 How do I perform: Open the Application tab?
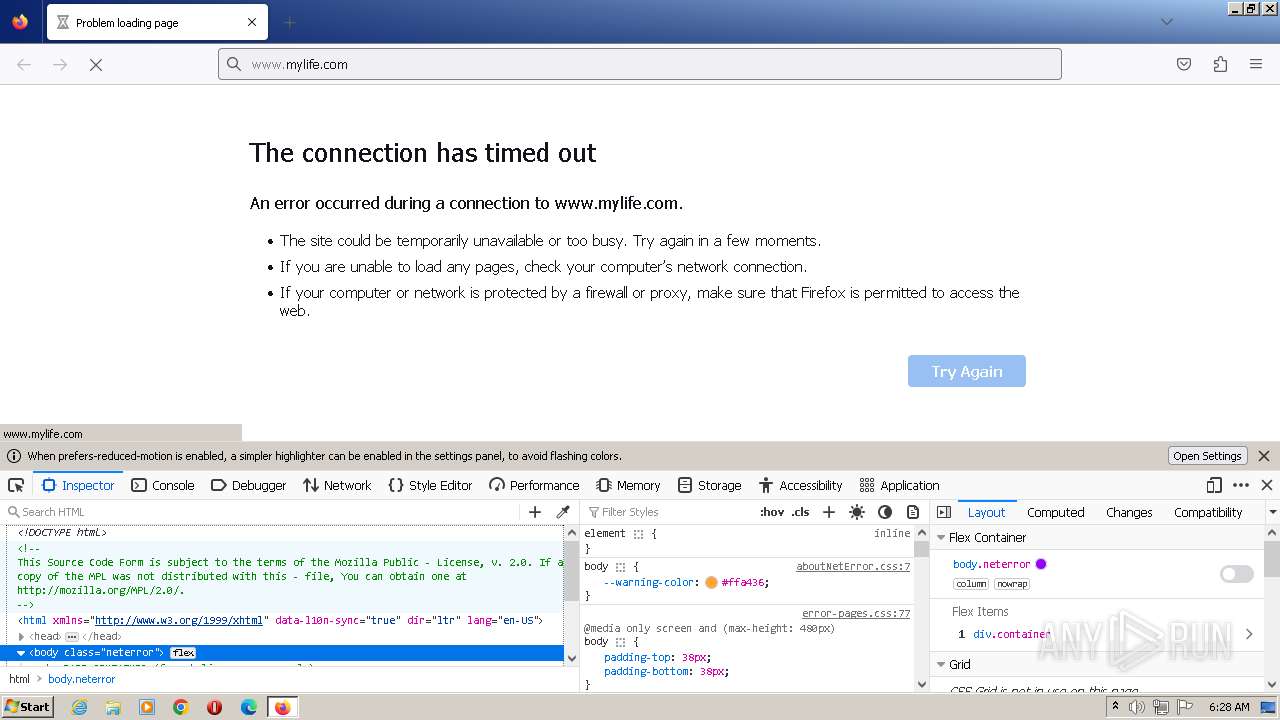(899, 485)
